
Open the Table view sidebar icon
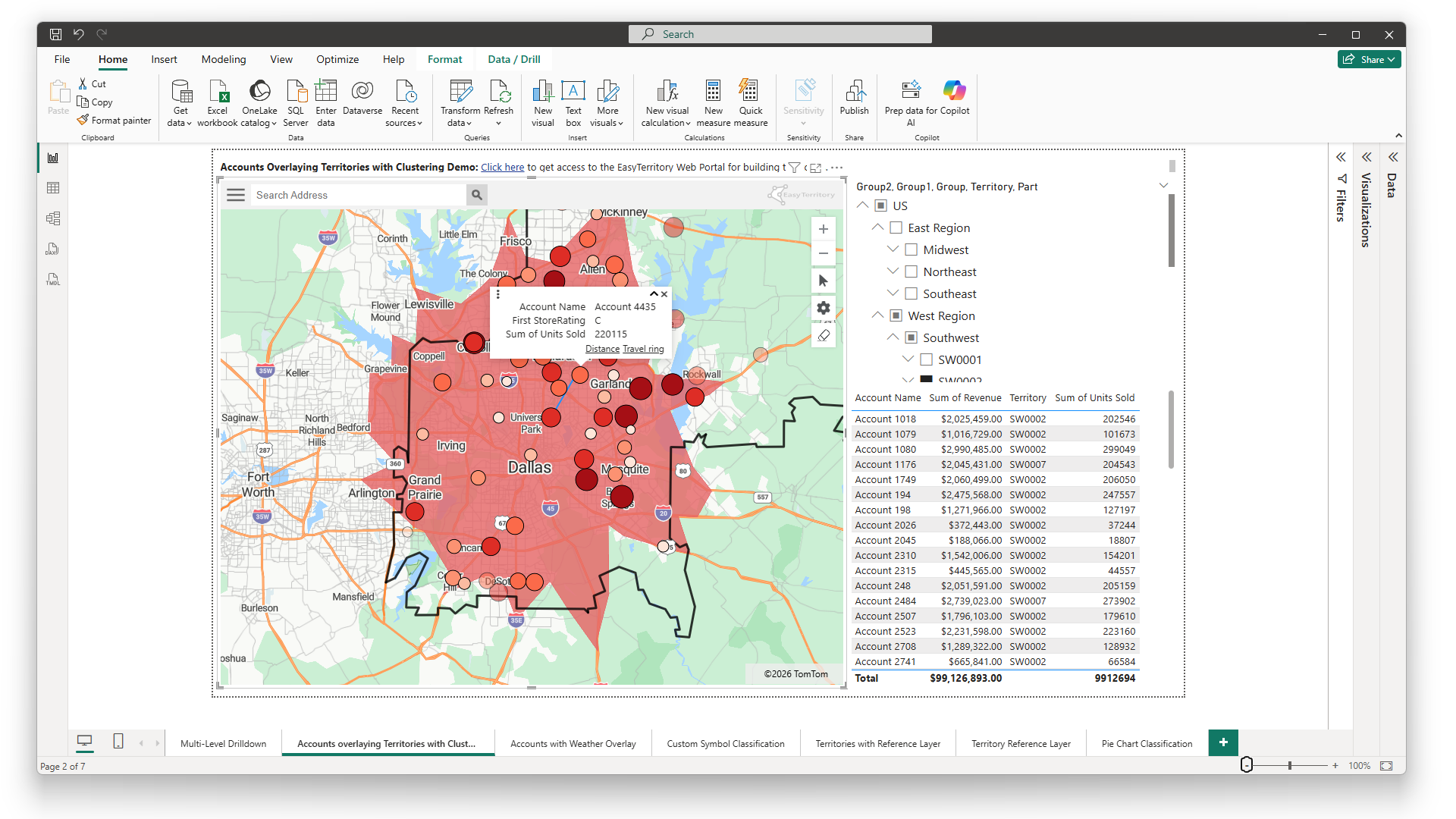click(x=53, y=188)
